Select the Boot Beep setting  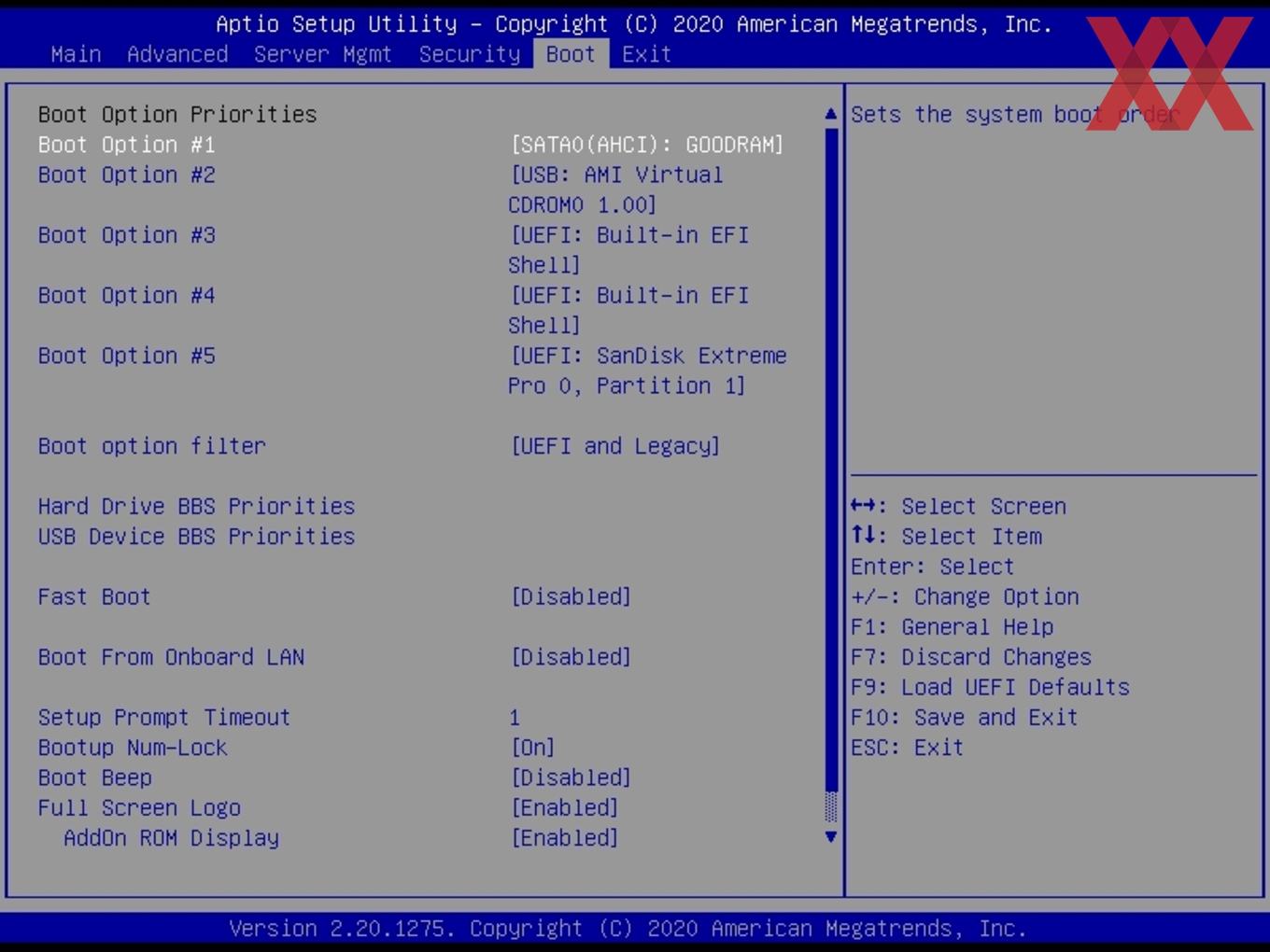[95, 777]
